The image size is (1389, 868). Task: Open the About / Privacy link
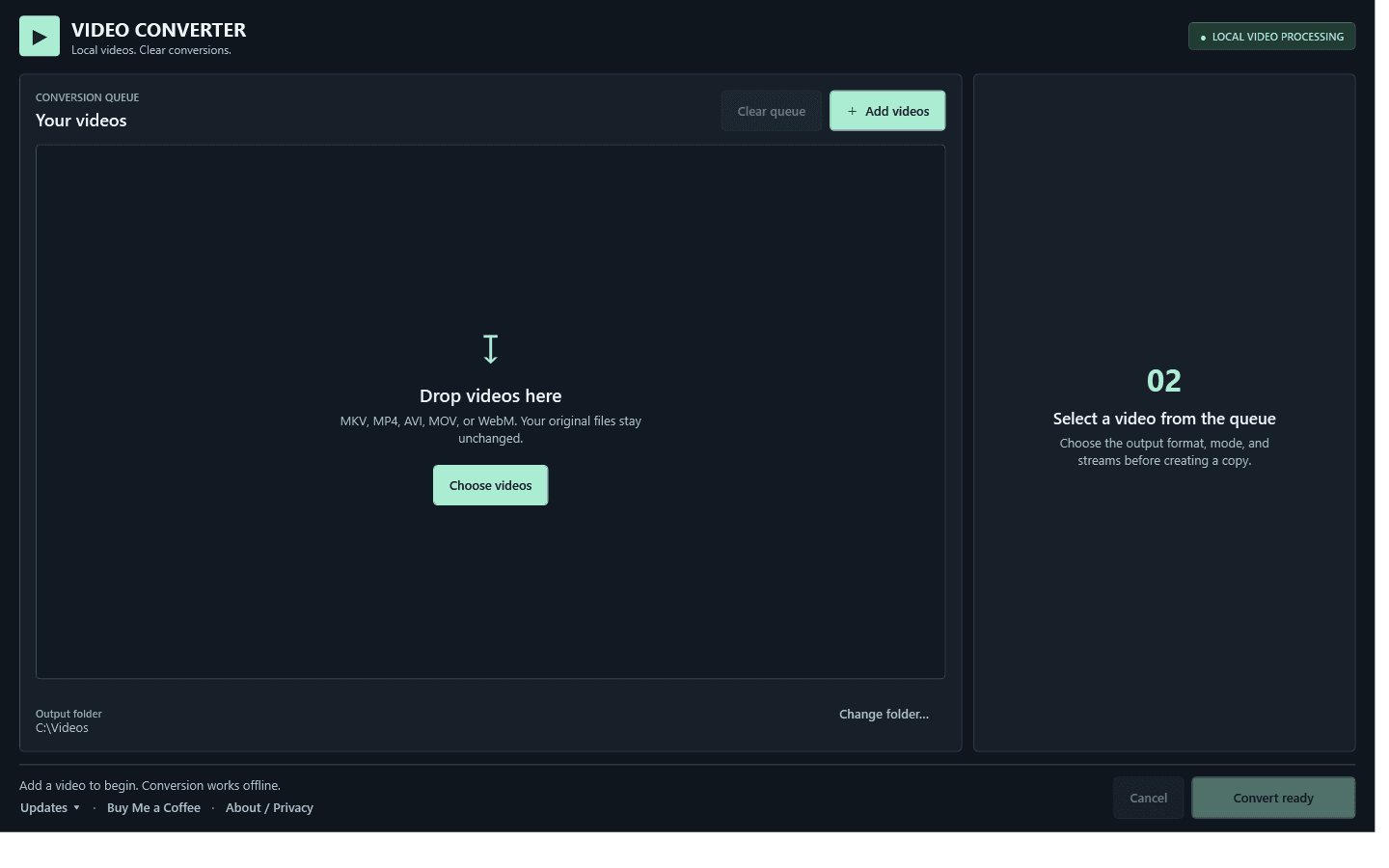click(x=269, y=808)
